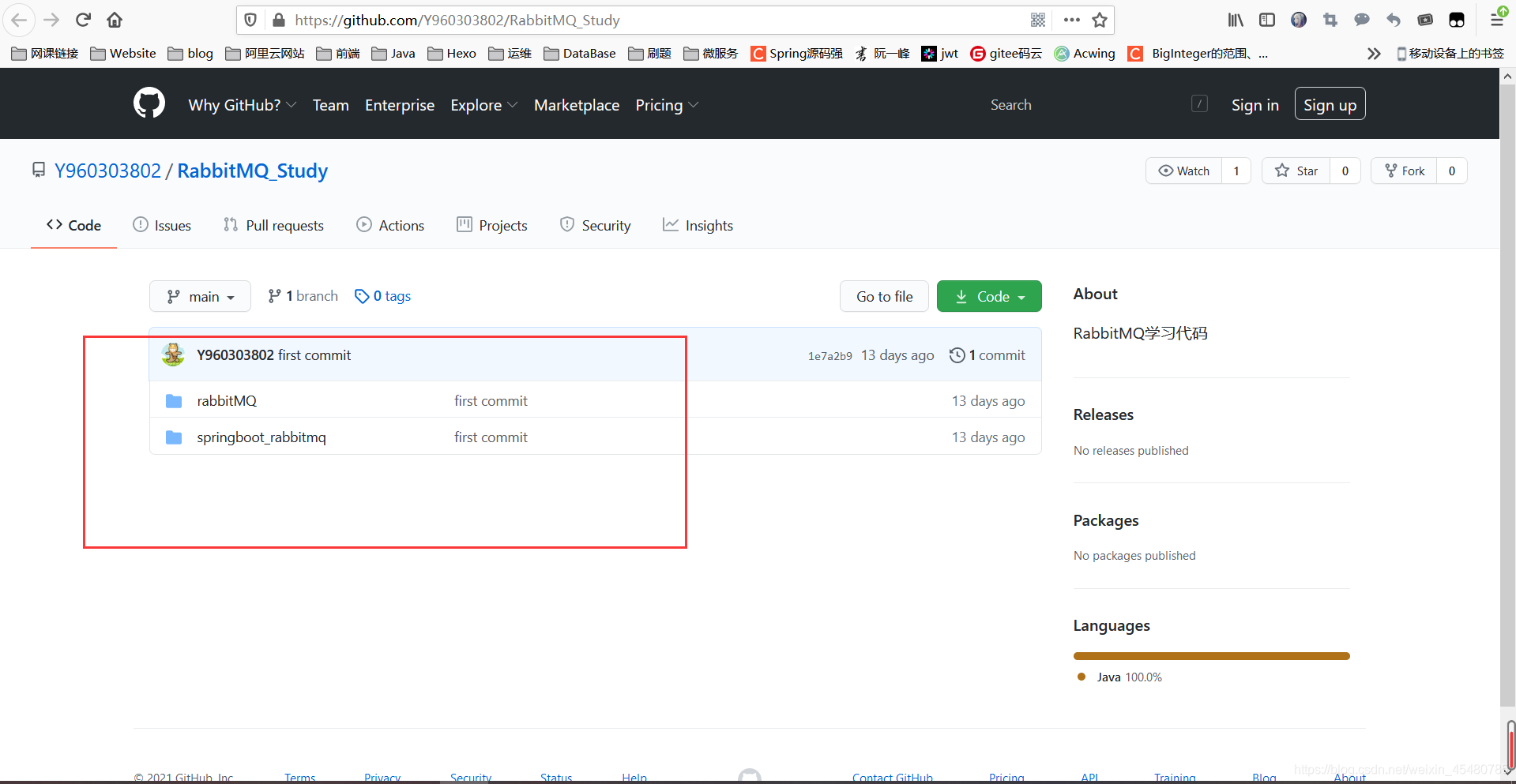The width and height of the screenshot is (1516, 784).
Task: Open the DataBase bookmarks folder
Action: click(580, 53)
